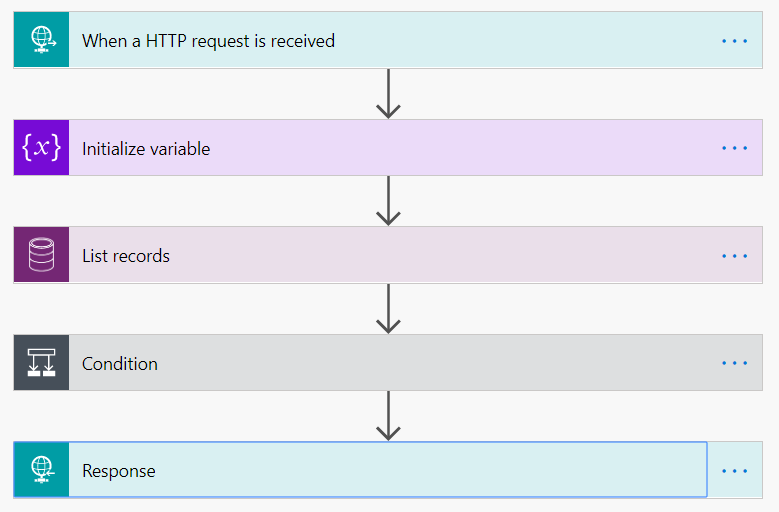Expand the List records action card
Viewport: 779px width, 512px height.
(126, 256)
